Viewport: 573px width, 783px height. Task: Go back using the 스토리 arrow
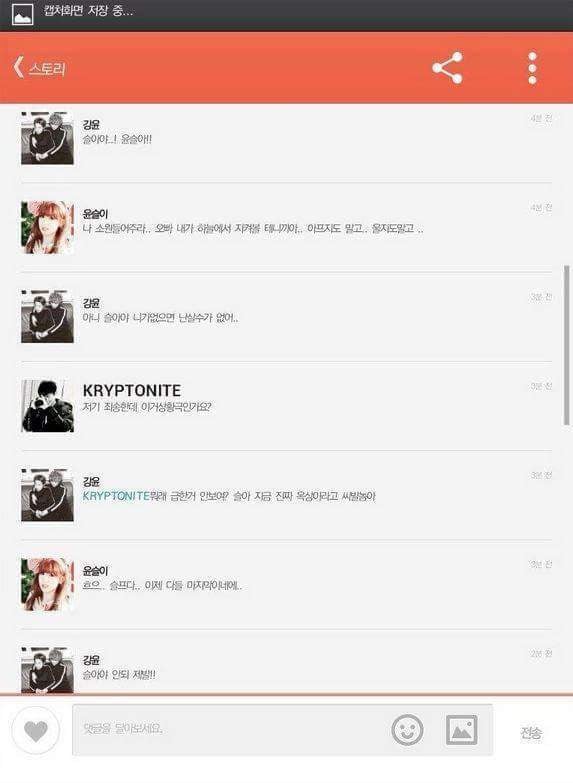[x=39, y=67]
